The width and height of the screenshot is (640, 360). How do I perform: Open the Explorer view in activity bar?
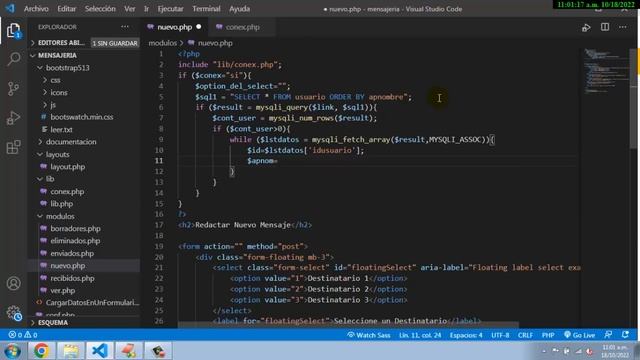(13, 31)
